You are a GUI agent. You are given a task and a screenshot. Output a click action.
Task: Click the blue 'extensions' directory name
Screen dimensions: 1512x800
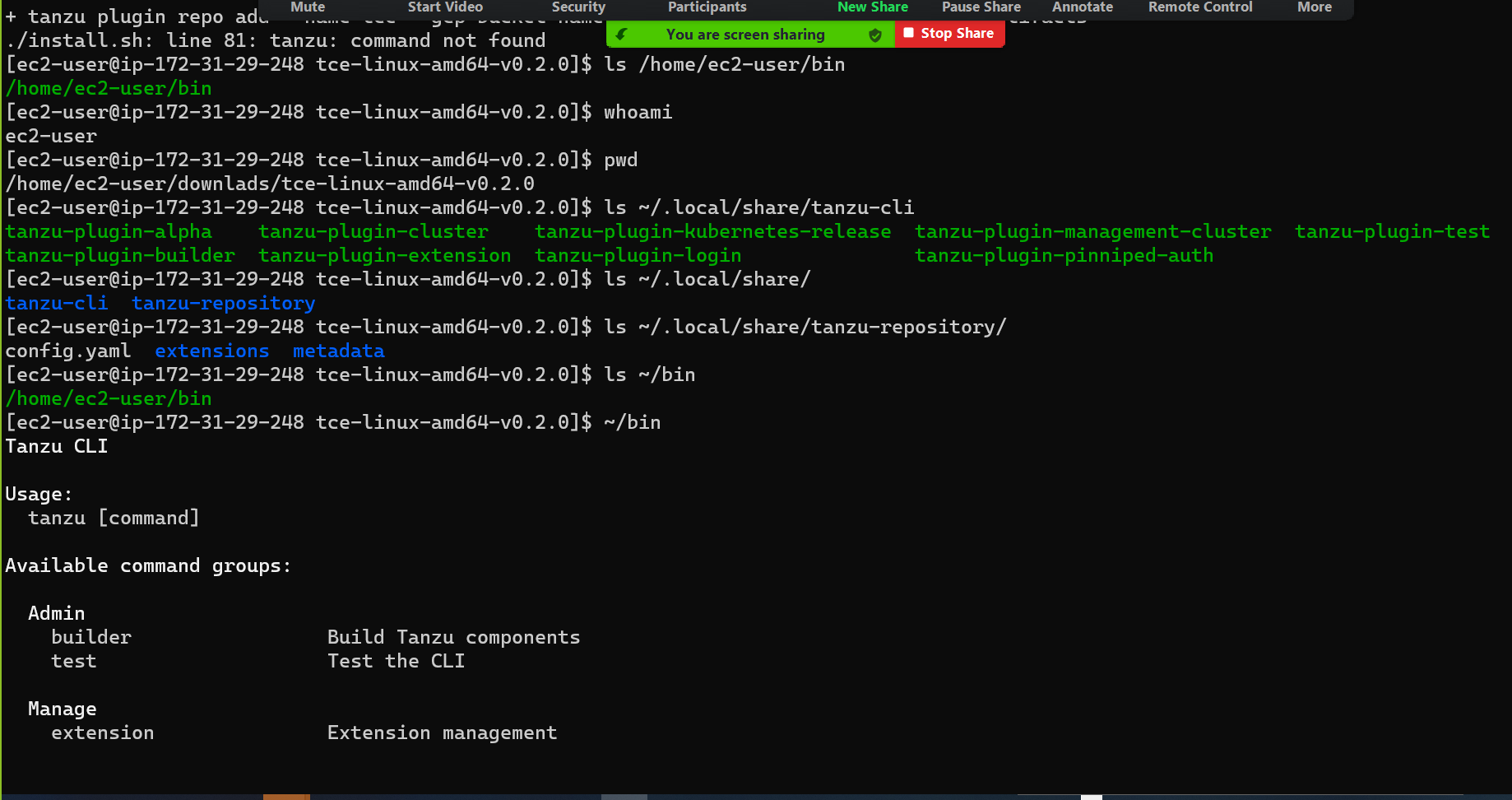coord(212,351)
